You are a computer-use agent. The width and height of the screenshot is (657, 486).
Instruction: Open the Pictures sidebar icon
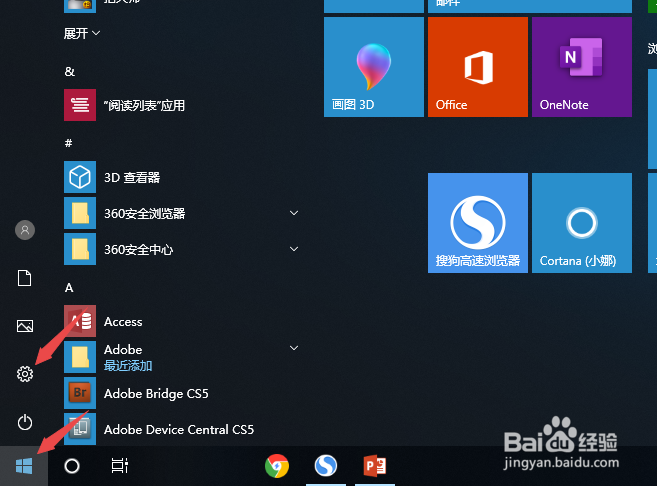tap(25, 326)
